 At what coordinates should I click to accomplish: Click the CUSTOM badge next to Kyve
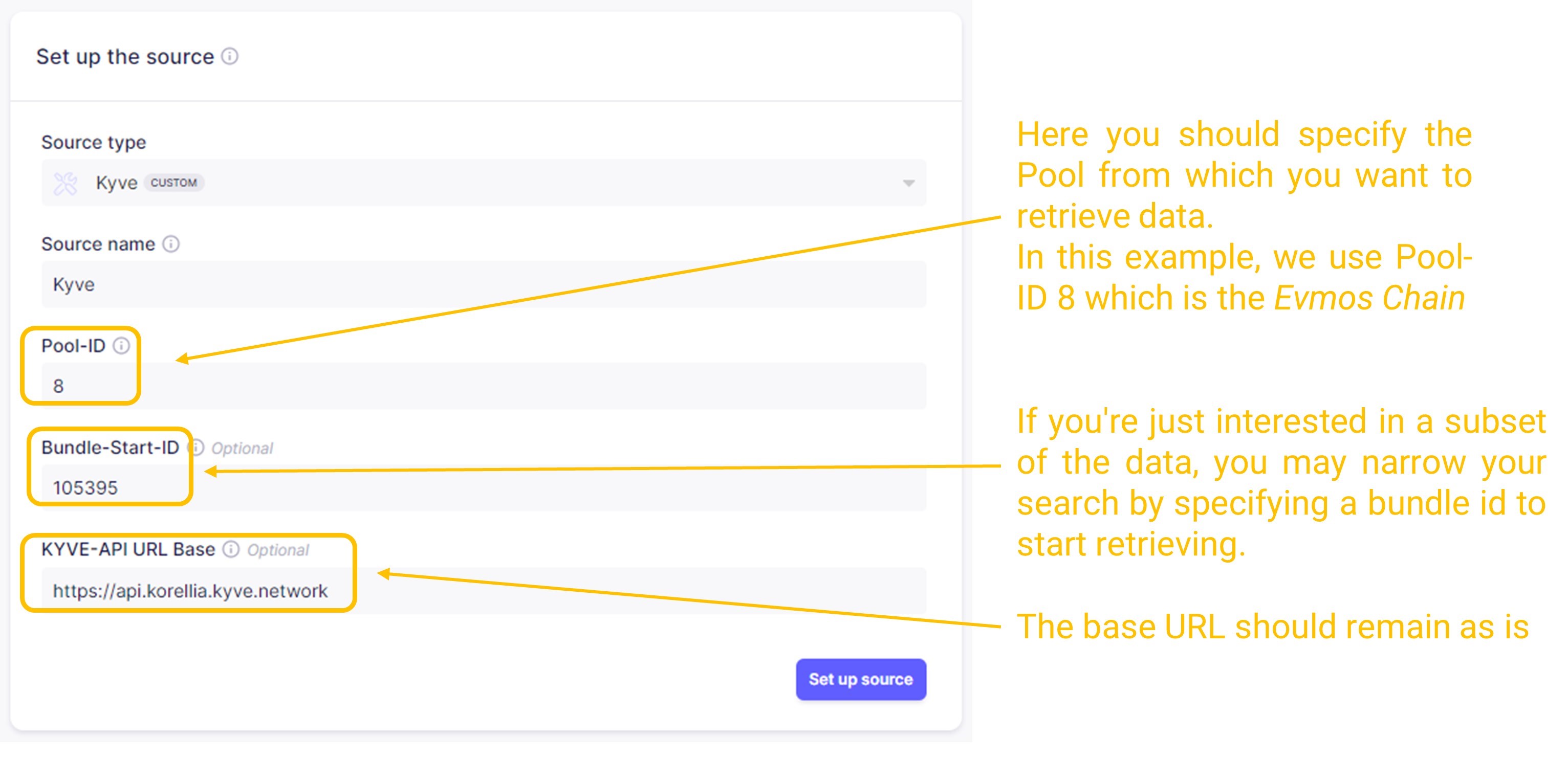click(x=173, y=183)
